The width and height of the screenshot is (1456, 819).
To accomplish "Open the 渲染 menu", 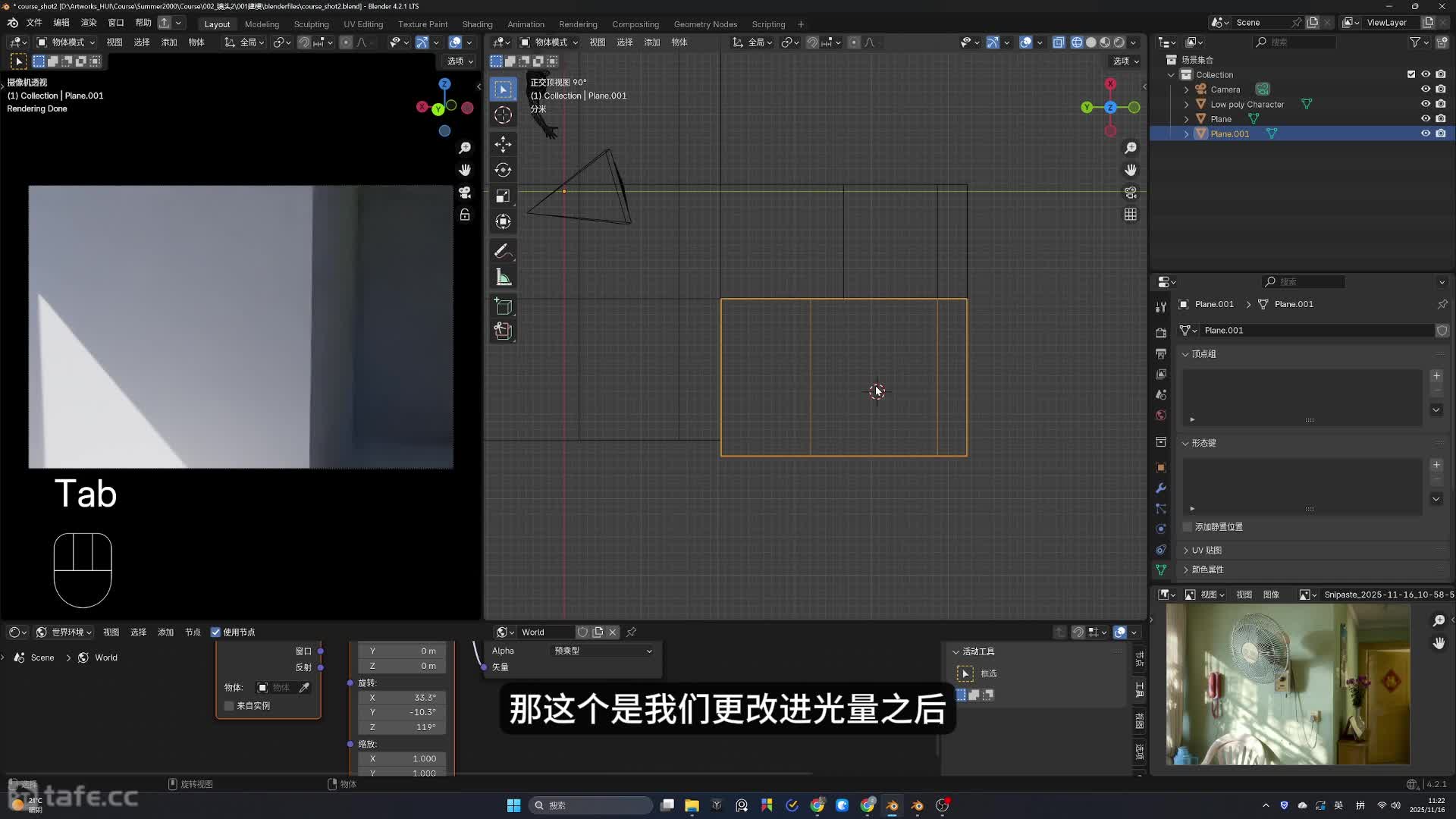I will pyautogui.click(x=89, y=23).
